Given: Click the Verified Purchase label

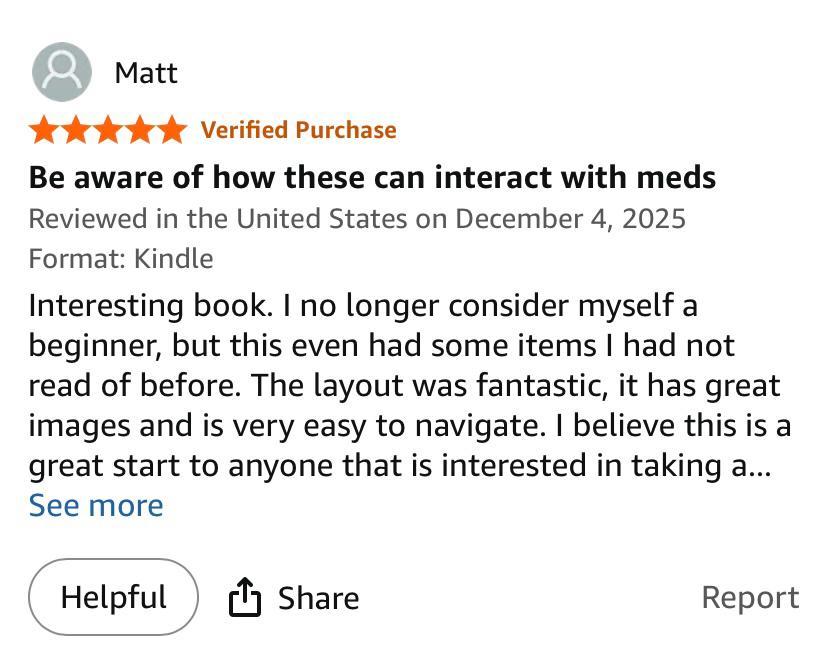Looking at the screenshot, I should point(298,130).
